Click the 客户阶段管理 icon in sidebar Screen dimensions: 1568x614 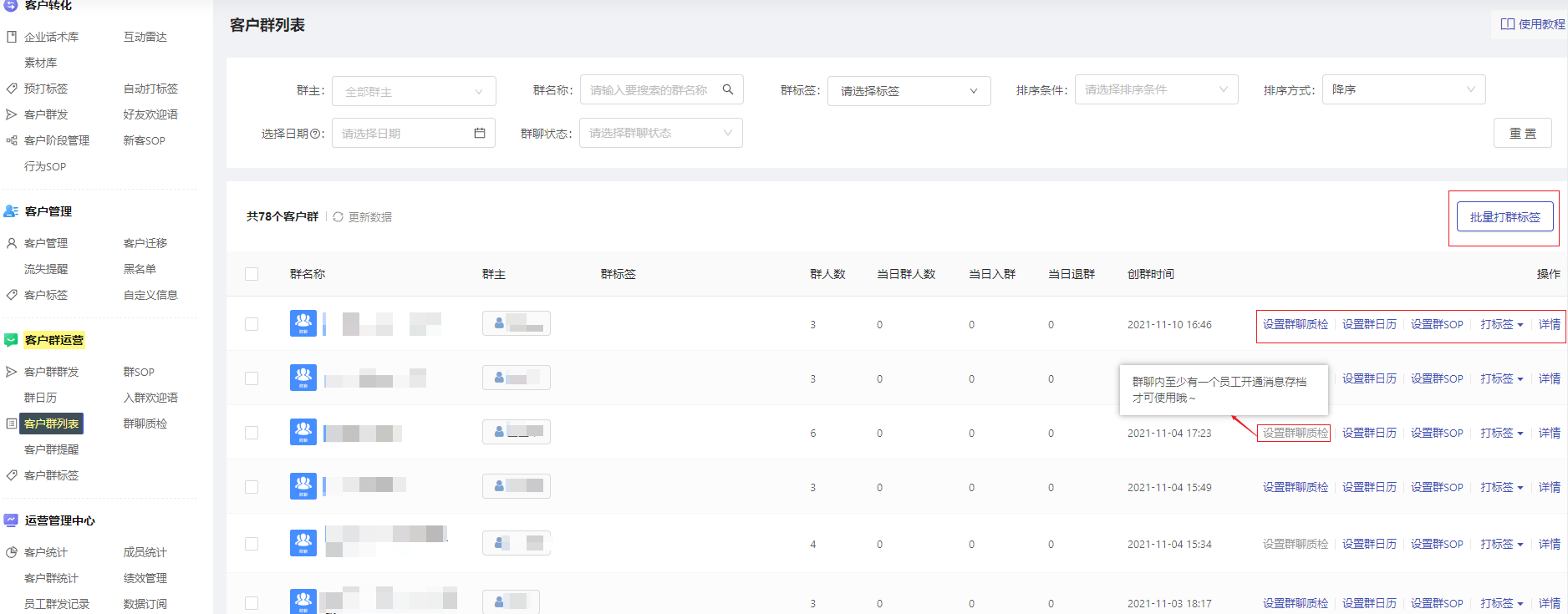point(12,140)
